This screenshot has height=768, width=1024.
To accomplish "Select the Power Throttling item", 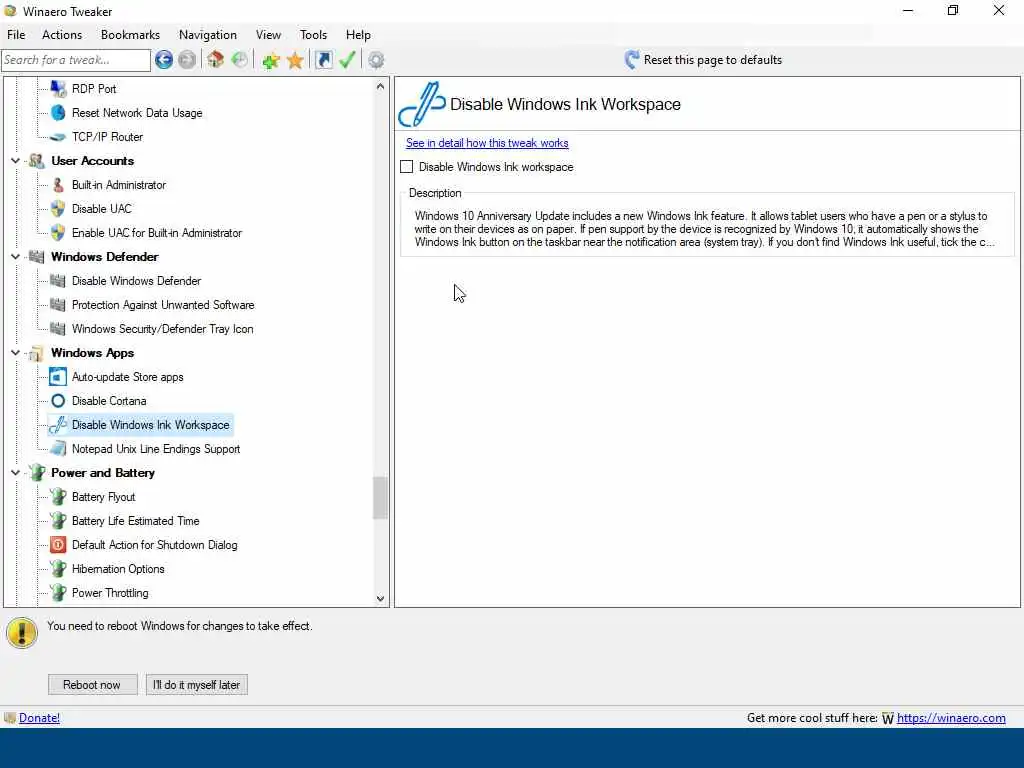I will [x=110, y=593].
